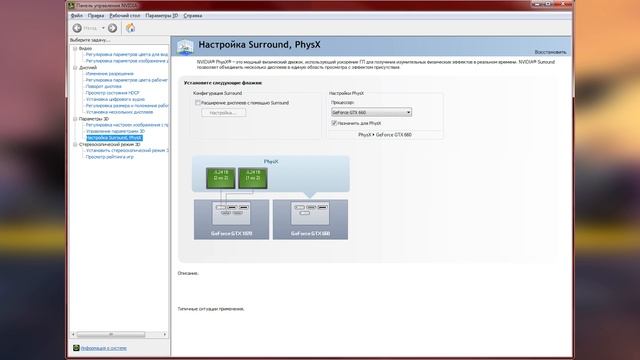640x360 pixels.
Task: Open Изменение разрешения task
Action: pos(110,73)
